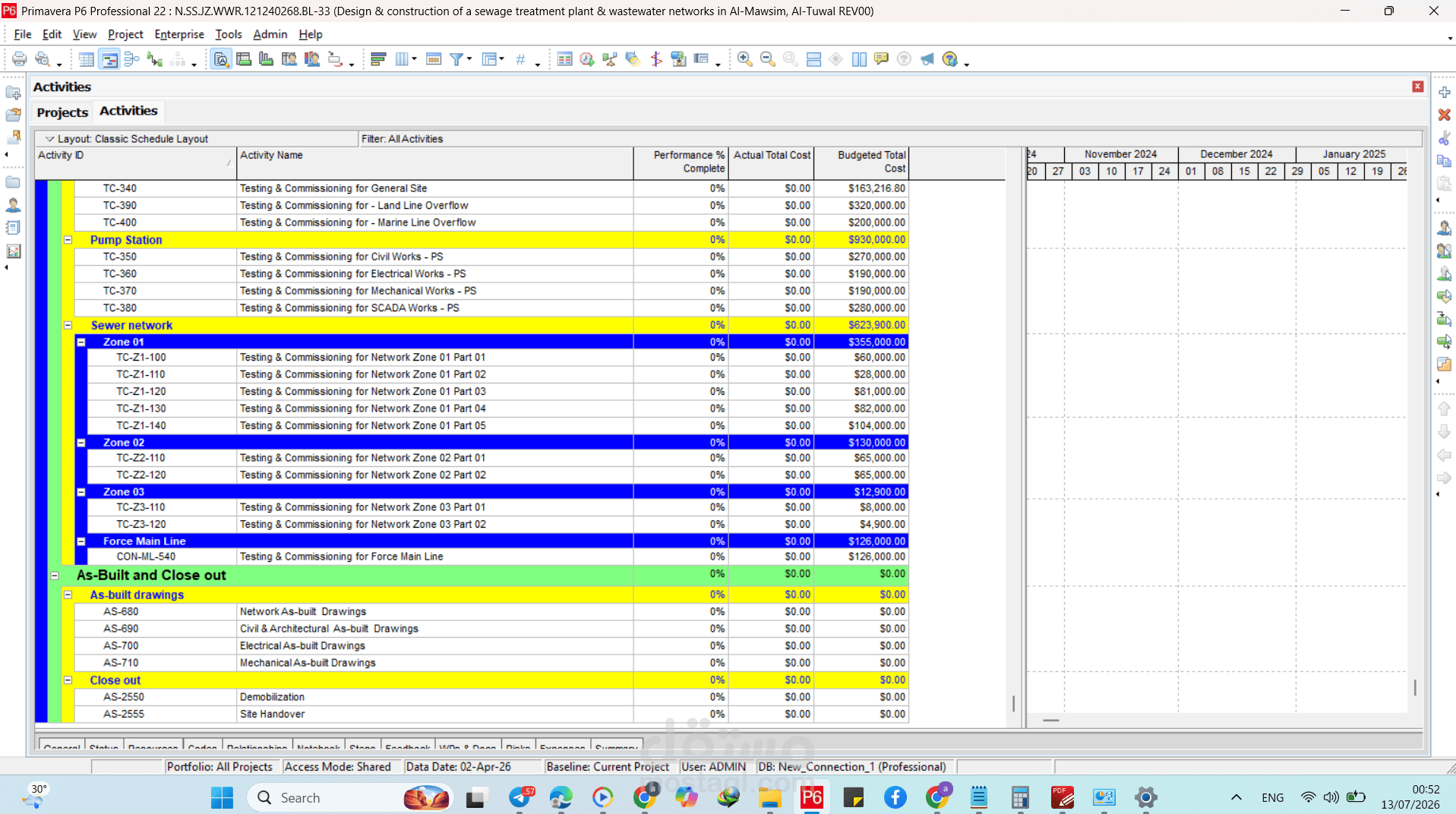This screenshot has width=1456, height=814.
Task: Click the Level Resources icon
Action: click(609, 59)
